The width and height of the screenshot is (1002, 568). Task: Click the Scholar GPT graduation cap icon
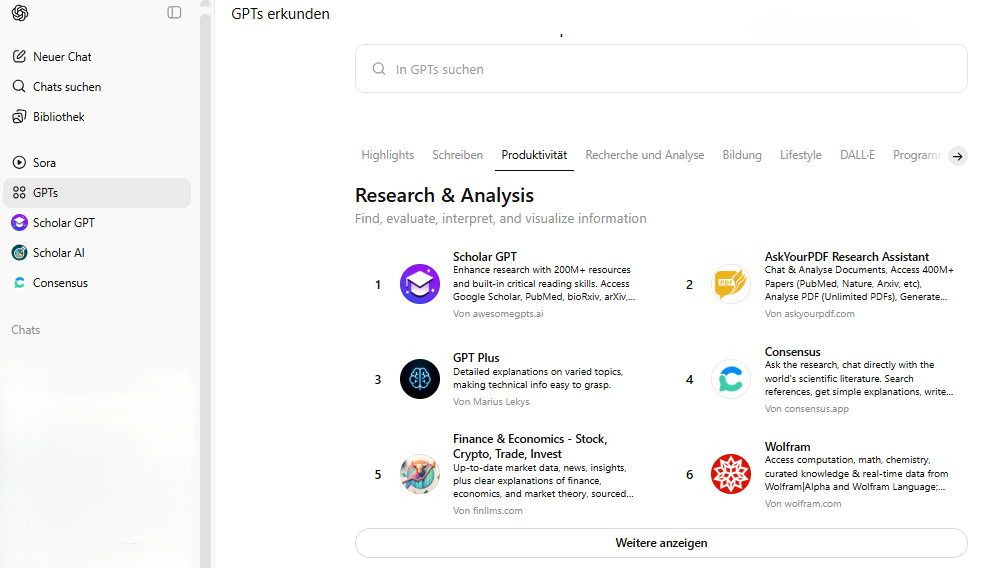(x=420, y=284)
